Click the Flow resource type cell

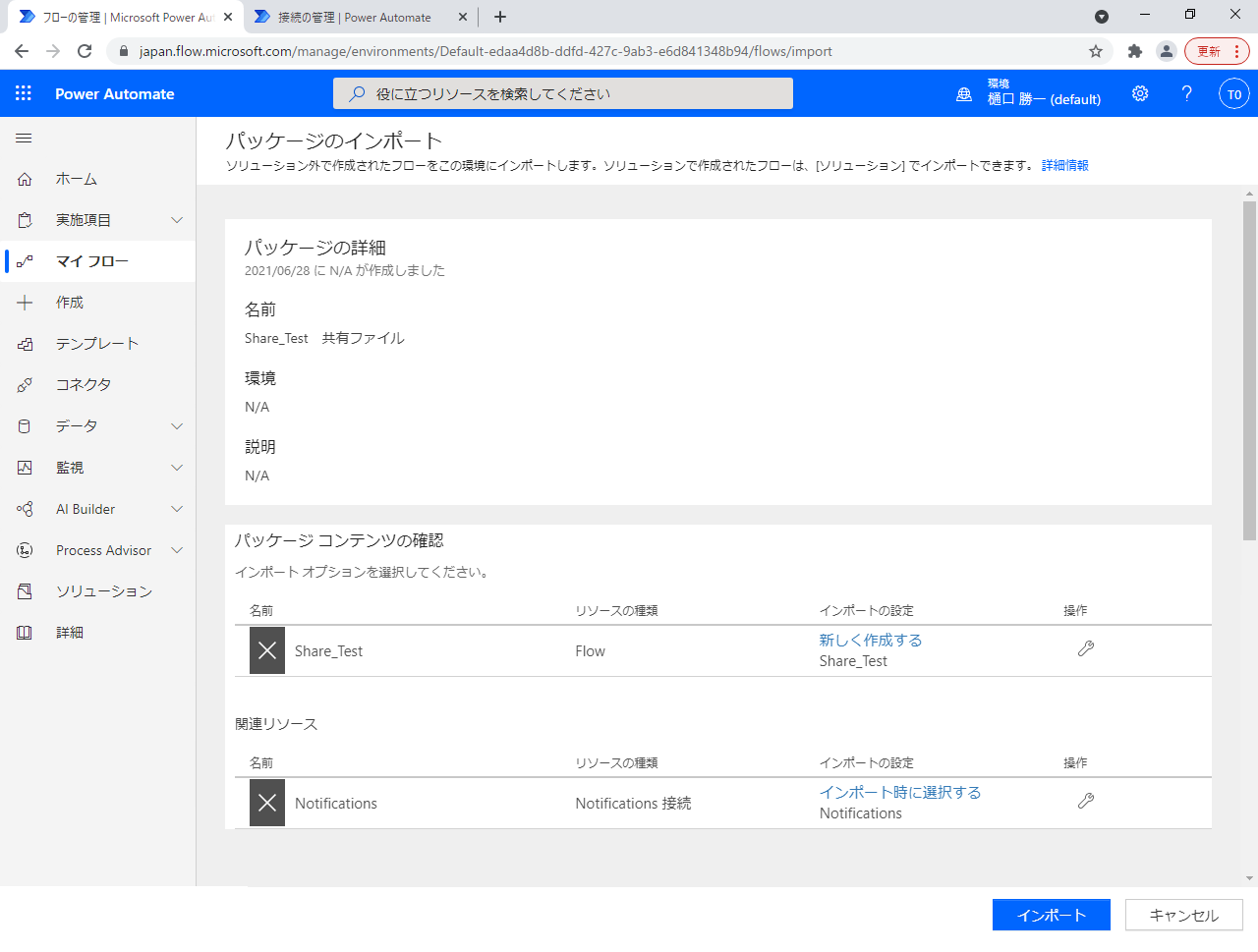[590, 651]
